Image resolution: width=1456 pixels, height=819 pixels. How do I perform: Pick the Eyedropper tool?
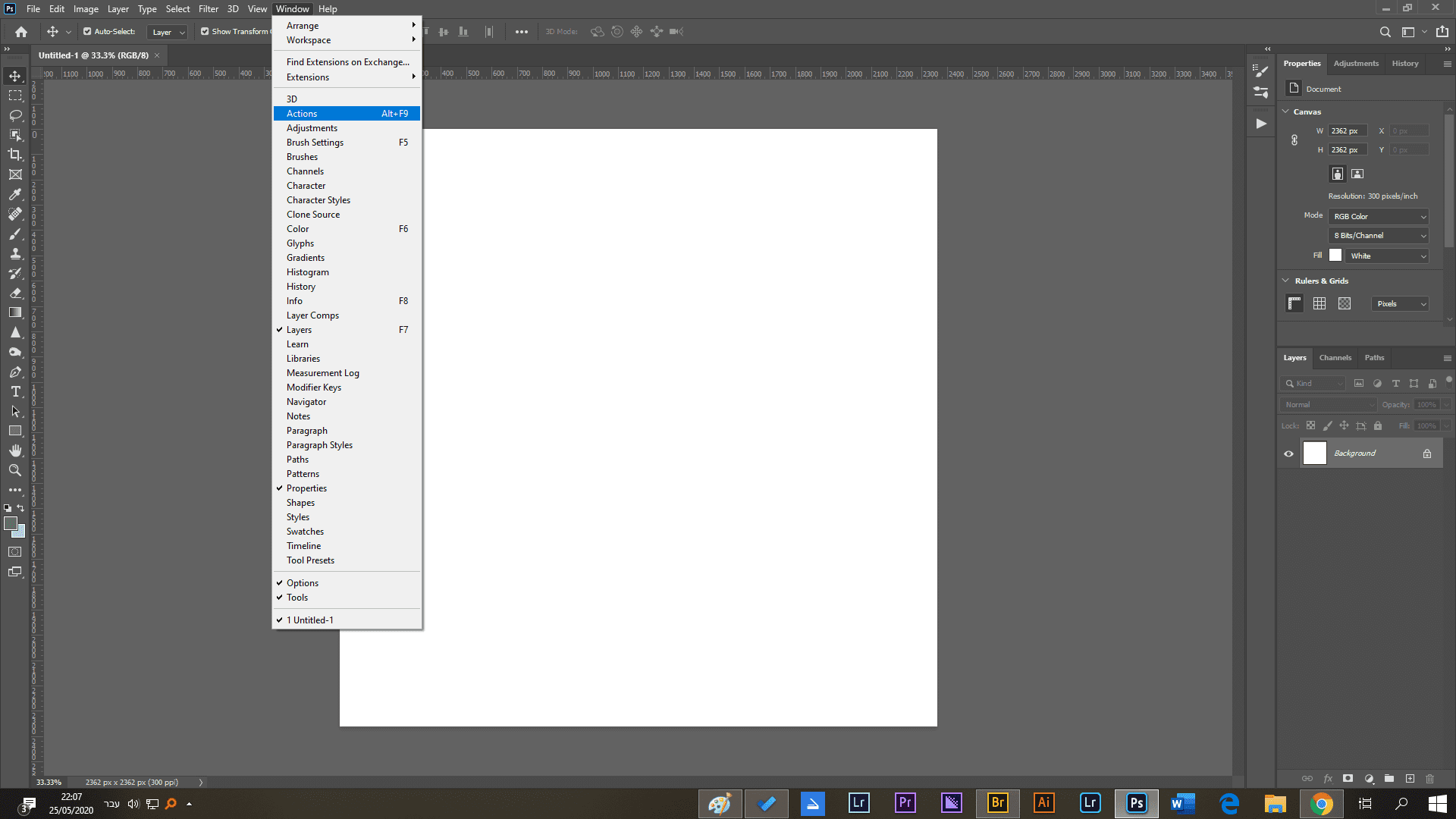click(15, 194)
